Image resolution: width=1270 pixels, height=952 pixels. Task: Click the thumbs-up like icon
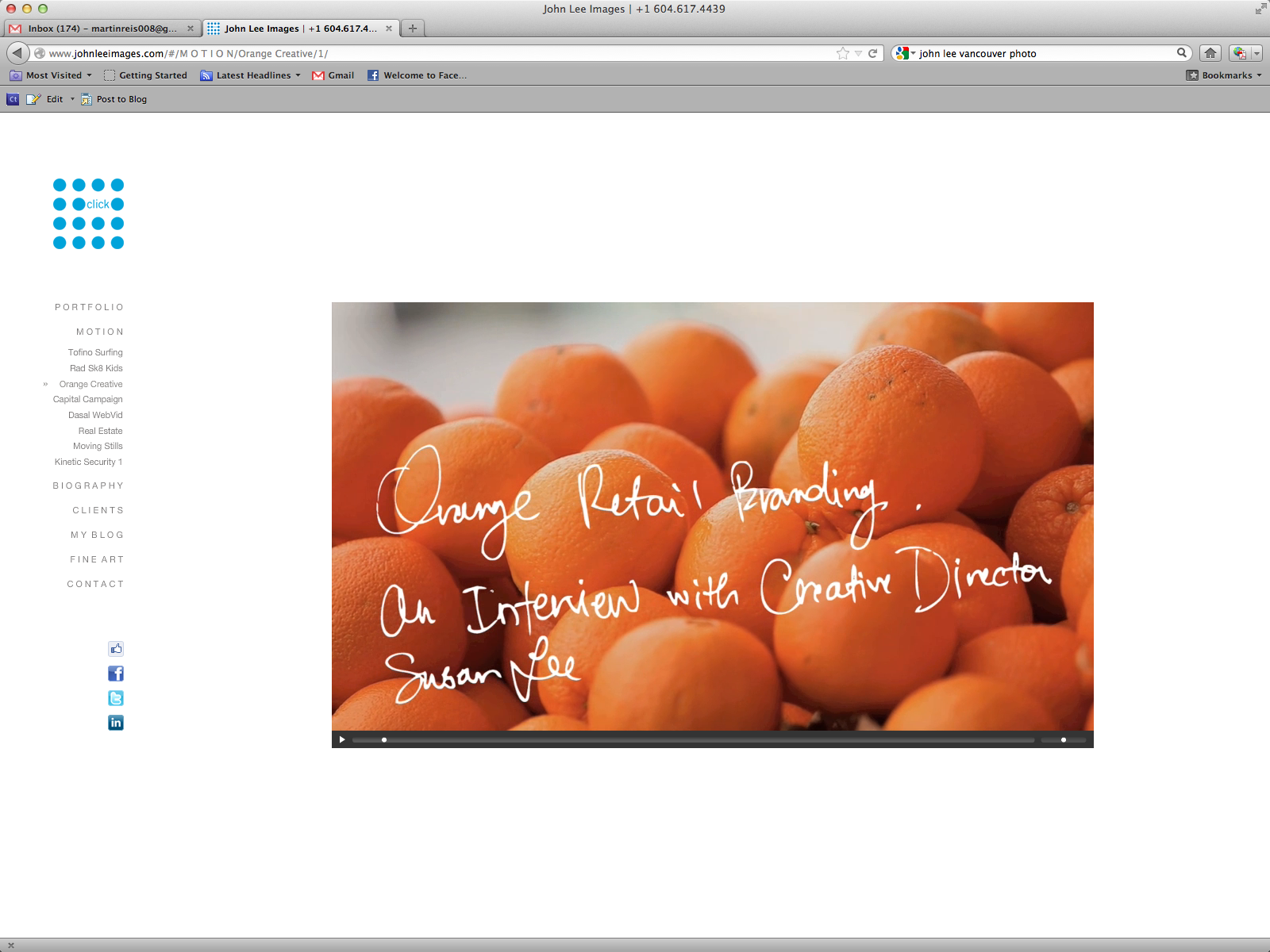coord(116,649)
